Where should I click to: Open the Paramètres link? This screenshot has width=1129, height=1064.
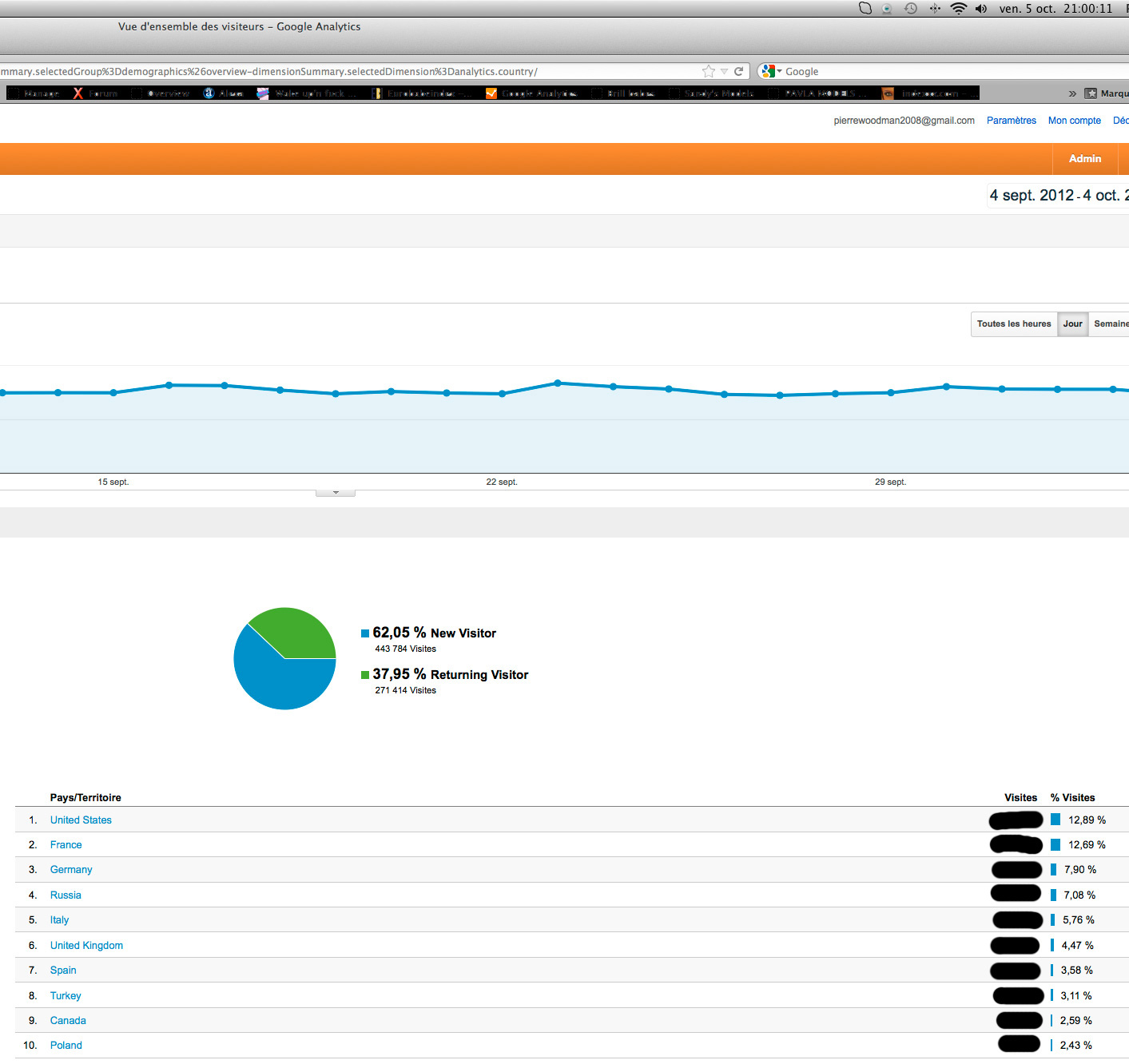coord(1011,121)
